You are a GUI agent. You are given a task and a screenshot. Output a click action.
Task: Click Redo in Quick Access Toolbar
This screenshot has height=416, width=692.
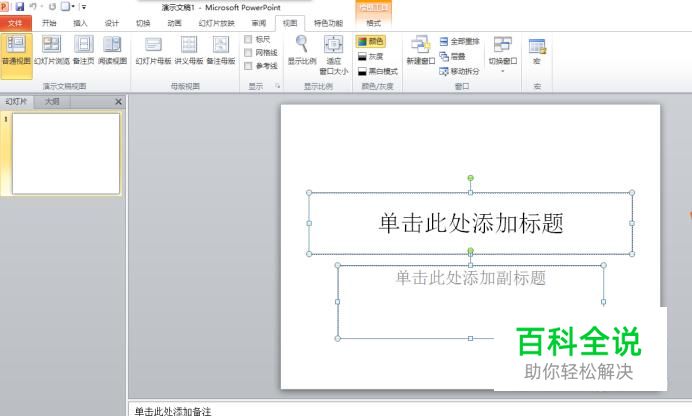53,7
